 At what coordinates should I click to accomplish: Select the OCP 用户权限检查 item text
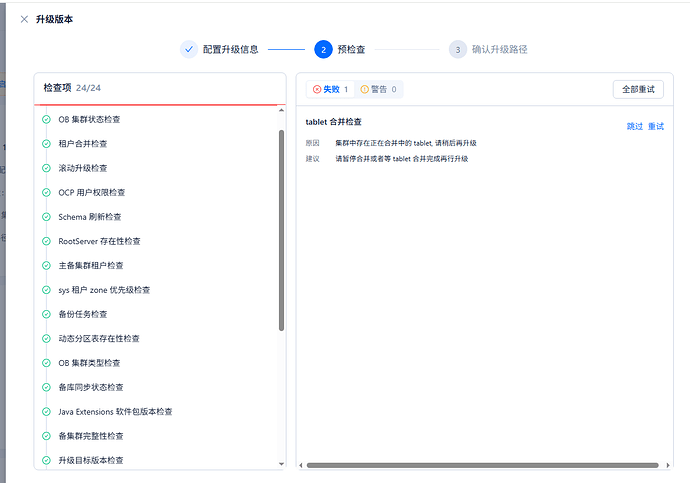[92, 192]
